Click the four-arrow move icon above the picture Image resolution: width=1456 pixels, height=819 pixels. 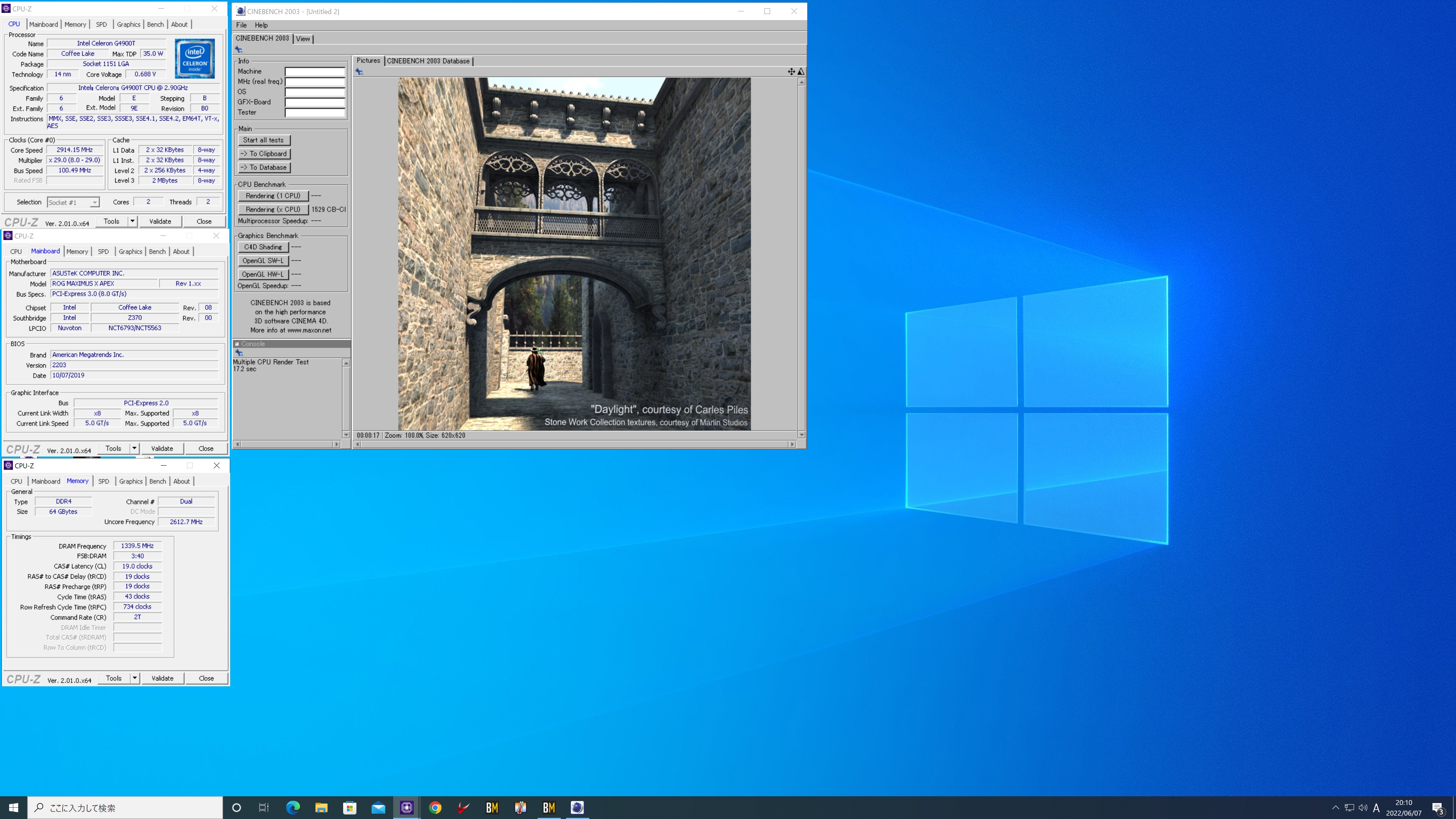[791, 72]
